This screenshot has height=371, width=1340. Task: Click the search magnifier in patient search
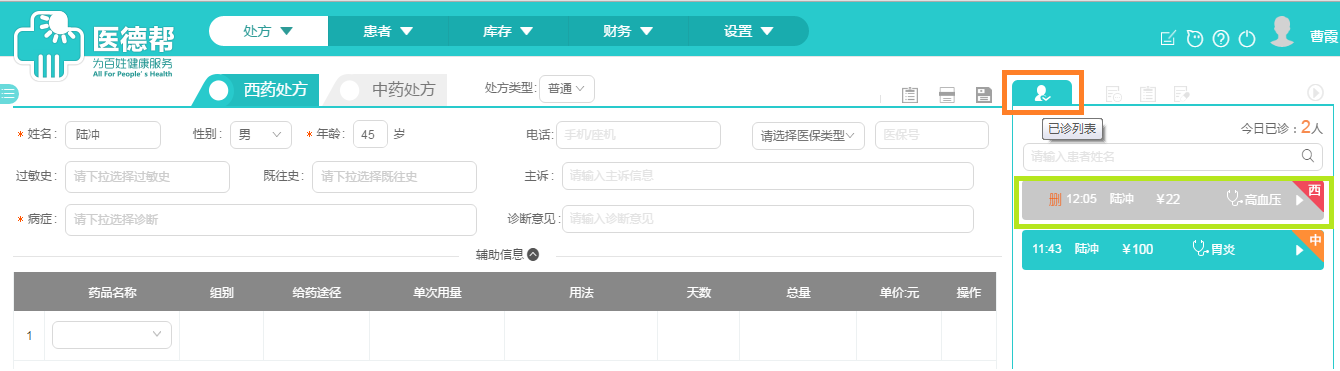tap(1307, 156)
